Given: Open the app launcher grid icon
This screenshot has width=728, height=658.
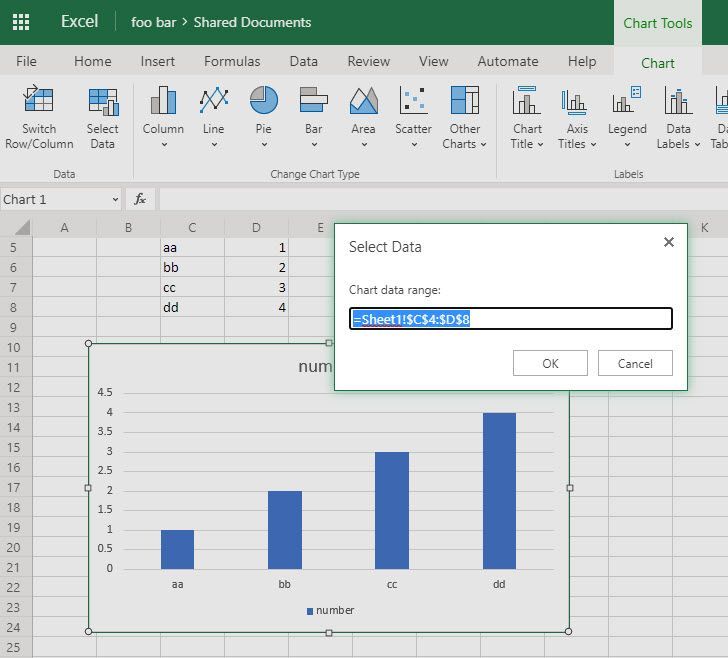Looking at the screenshot, I should pyautogui.click(x=21, y=22).
